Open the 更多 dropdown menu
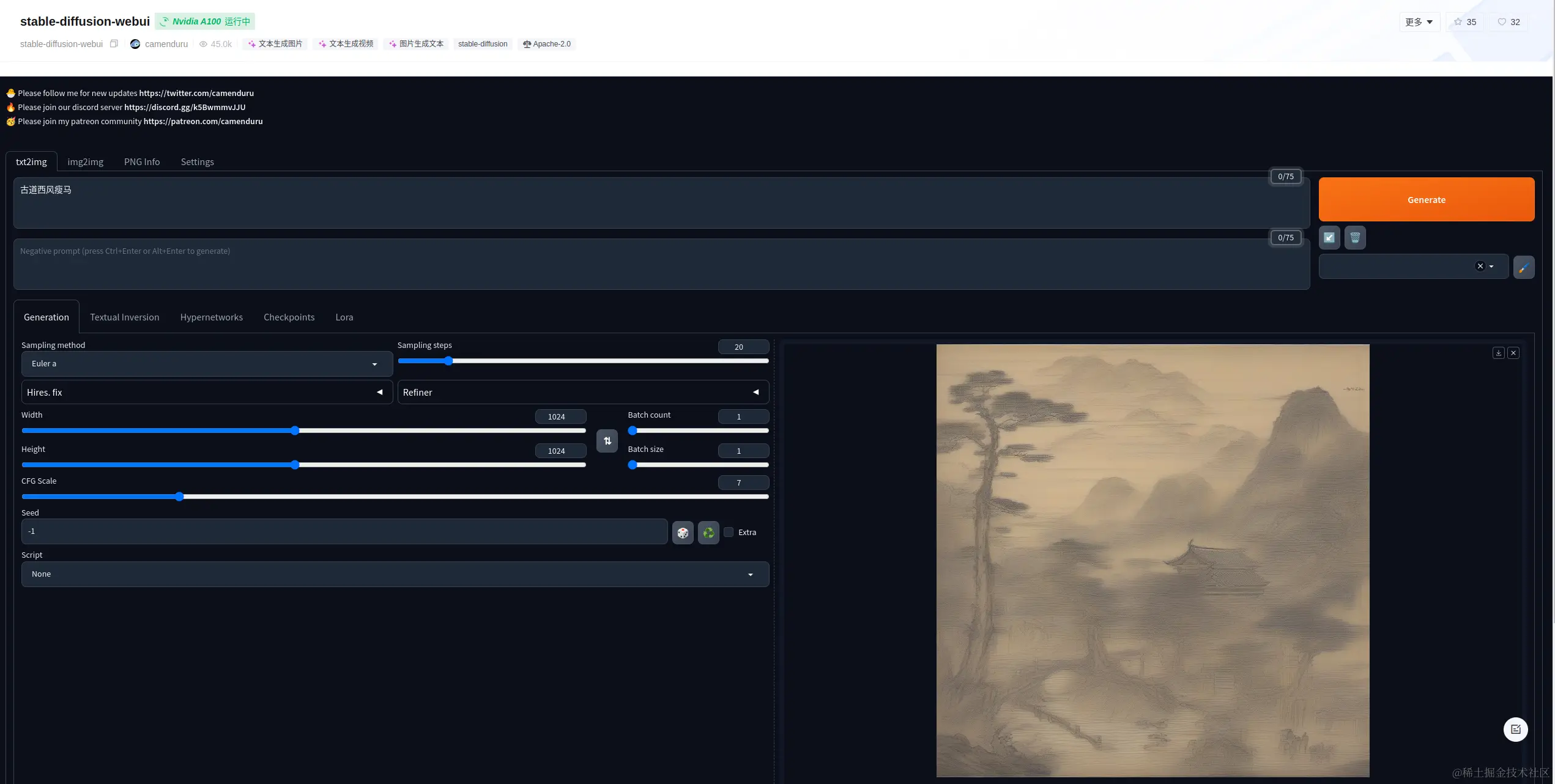This screenshot has width=1555, height=784. tap(1419, 22)
